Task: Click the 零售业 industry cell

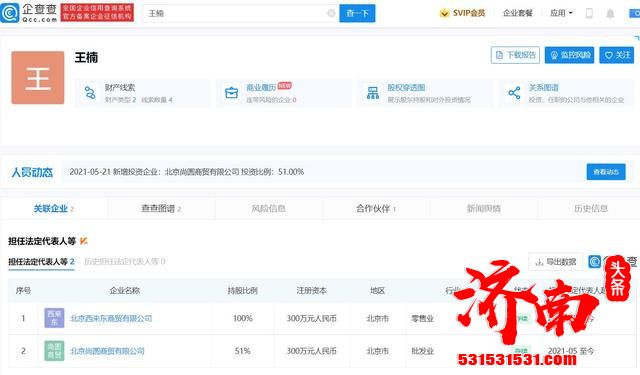Action: coord(422,318)
